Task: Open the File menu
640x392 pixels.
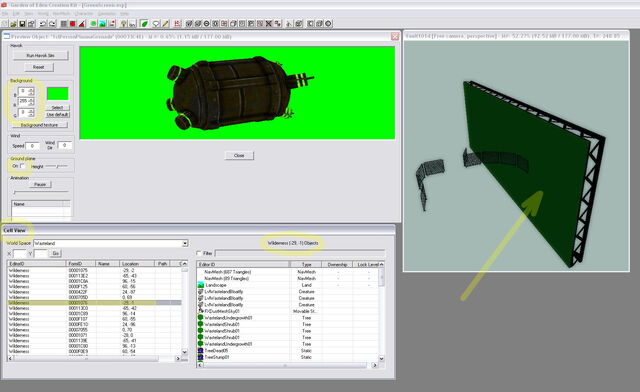Action: click(4, 13)
